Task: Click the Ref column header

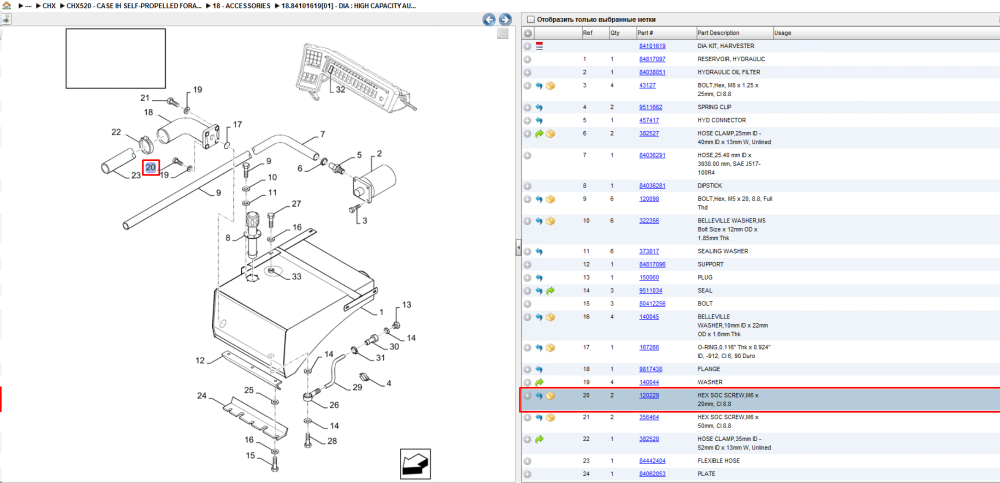Action: [x=587, y=33]
